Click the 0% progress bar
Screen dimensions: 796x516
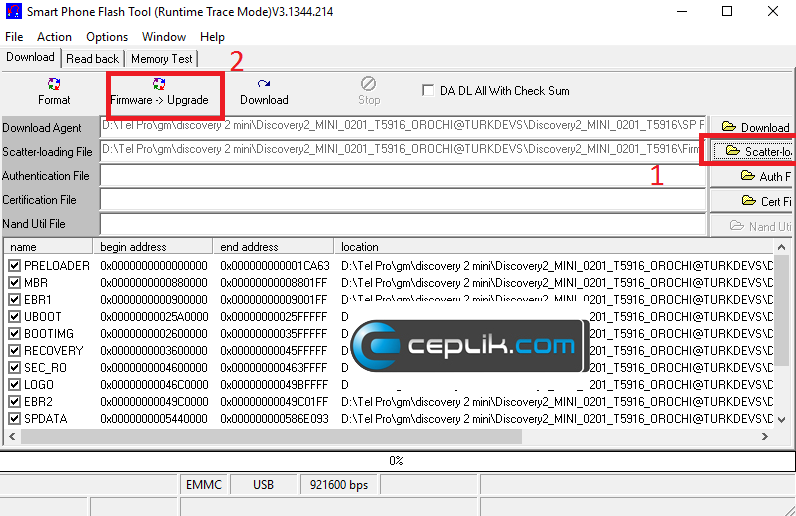tap(397, 461)
